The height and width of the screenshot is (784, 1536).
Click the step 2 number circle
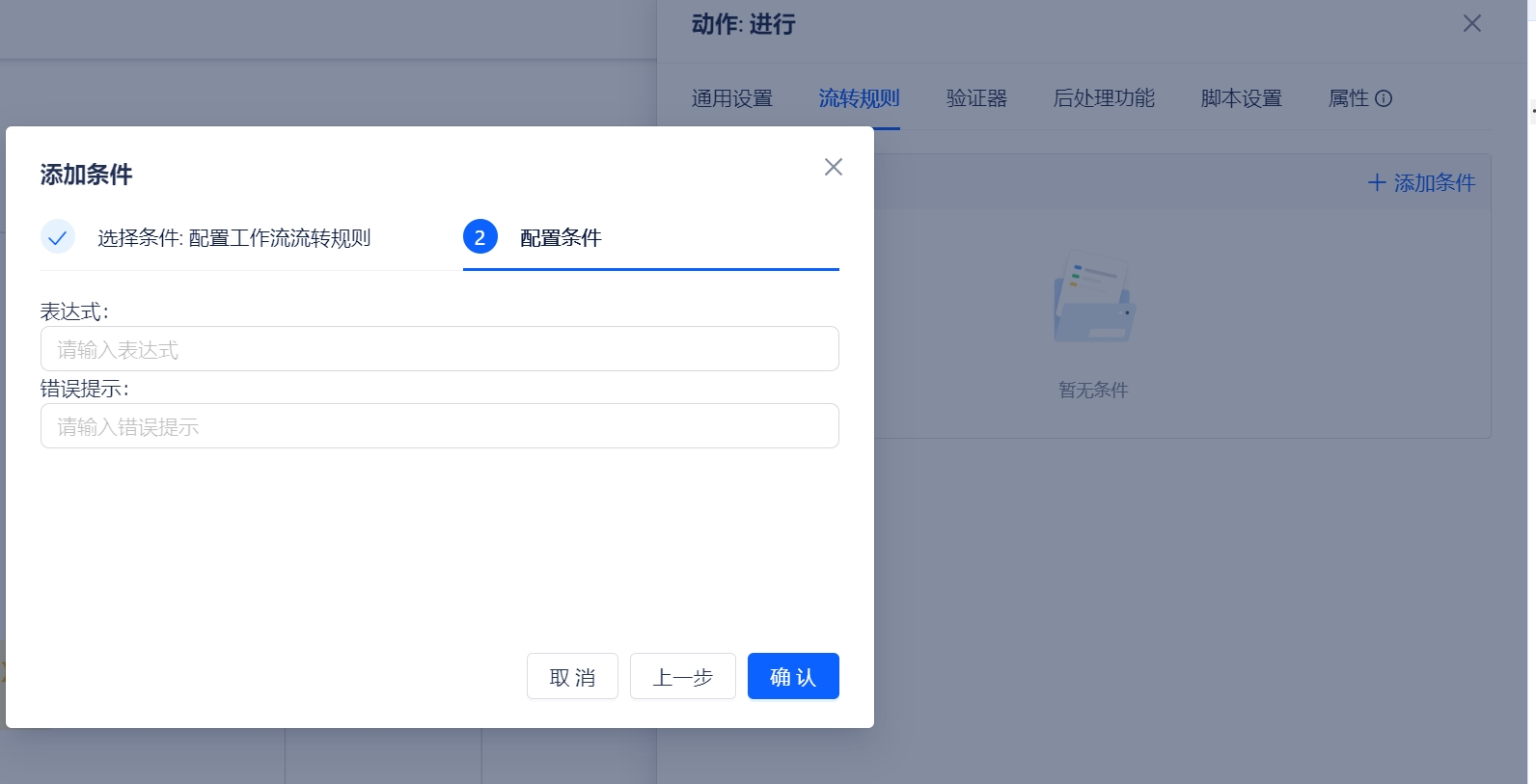click(x=480, y=236)
